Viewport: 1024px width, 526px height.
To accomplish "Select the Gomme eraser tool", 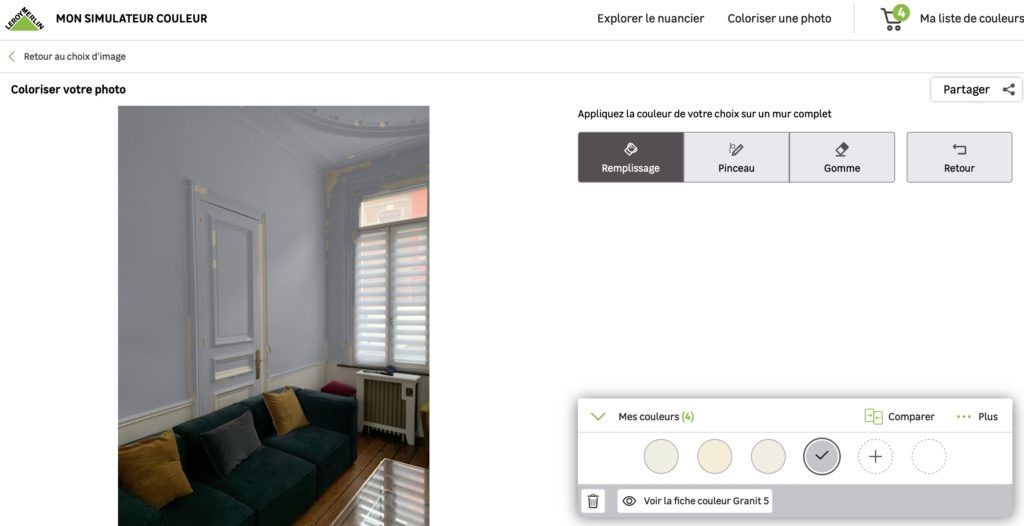I will click(842, 157).
